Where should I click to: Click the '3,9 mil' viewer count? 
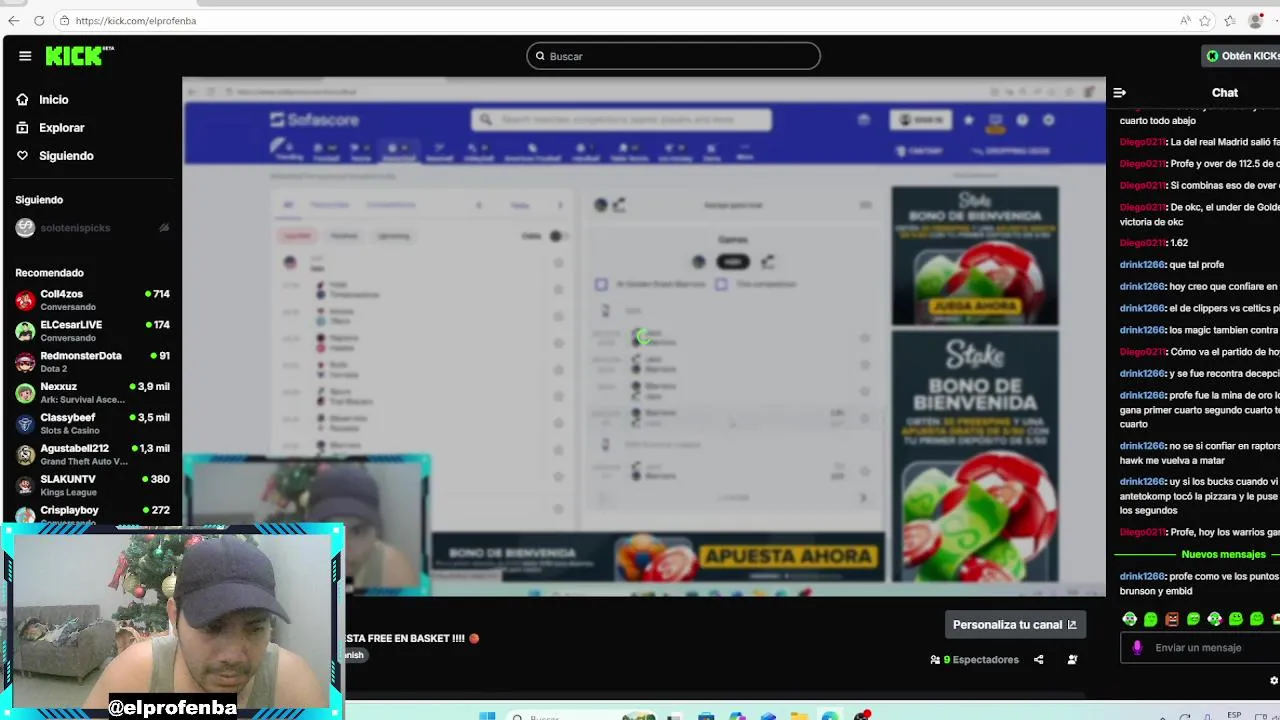(153, 387)
